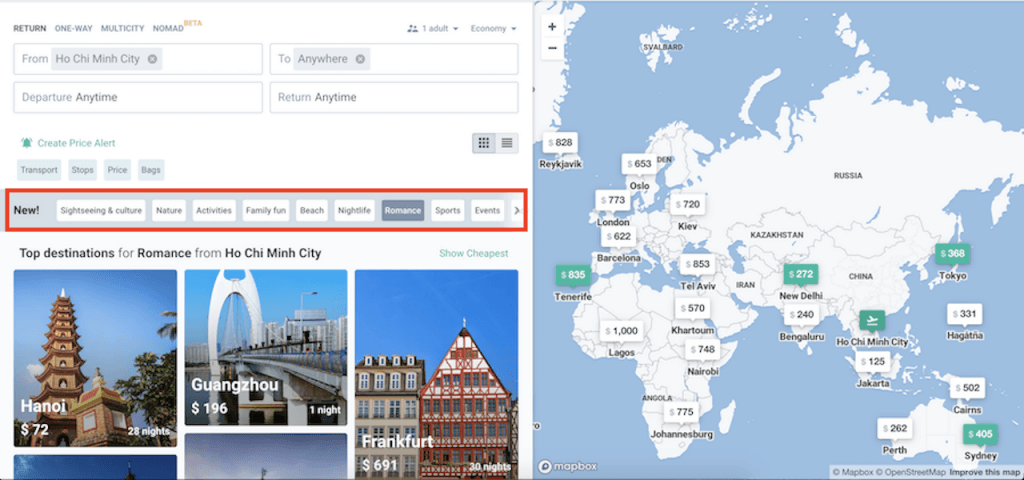This screenshot has height=480, width=1024.
Task: Open the Departure Anytime date field
Action: click(x=138, y=97)
